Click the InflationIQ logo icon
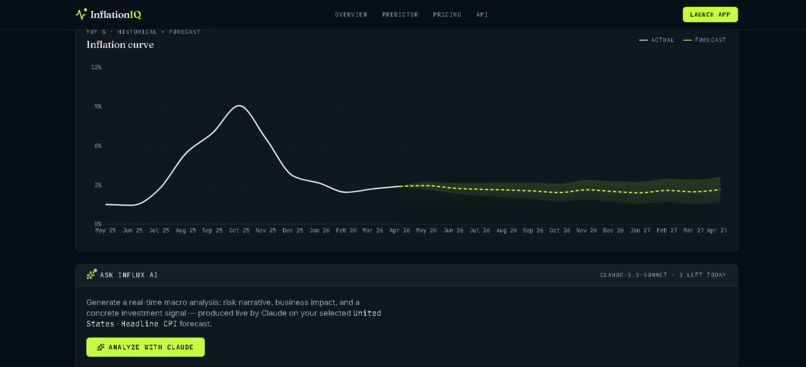Image resolution: width=806 pixels, height=367 pixels. [x=81, y=14]
